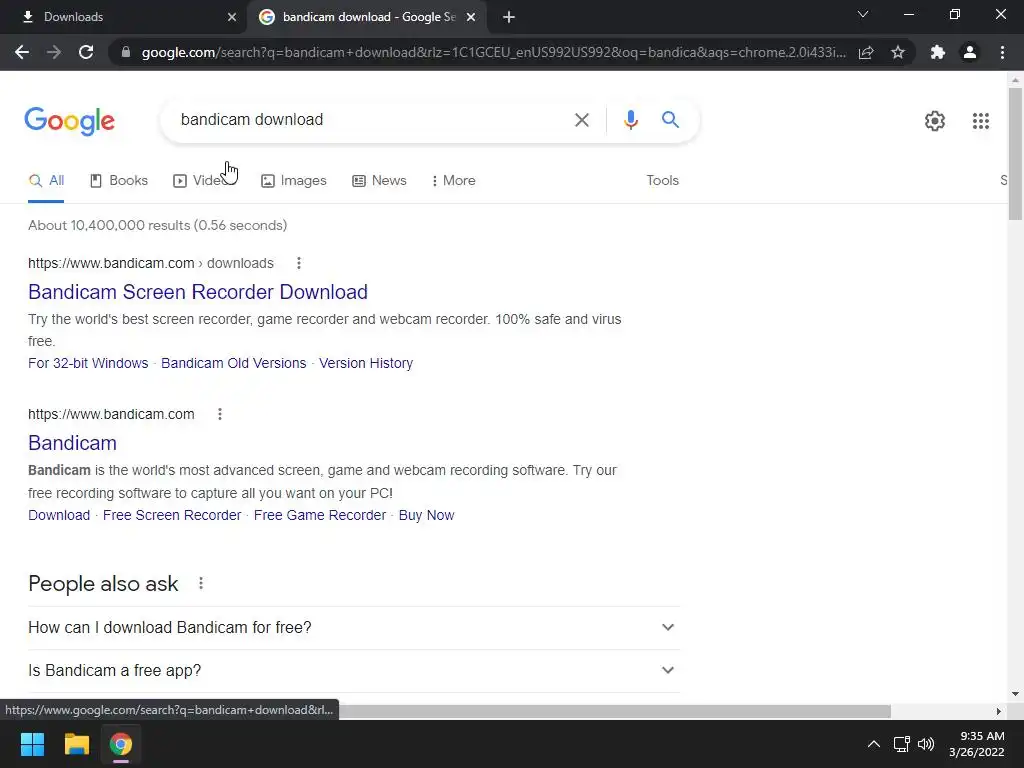Image resolution: width=1024 pixels, height=768 pixels.
Task: Select the bandicam download Google tab
Action: click(366, 17)
